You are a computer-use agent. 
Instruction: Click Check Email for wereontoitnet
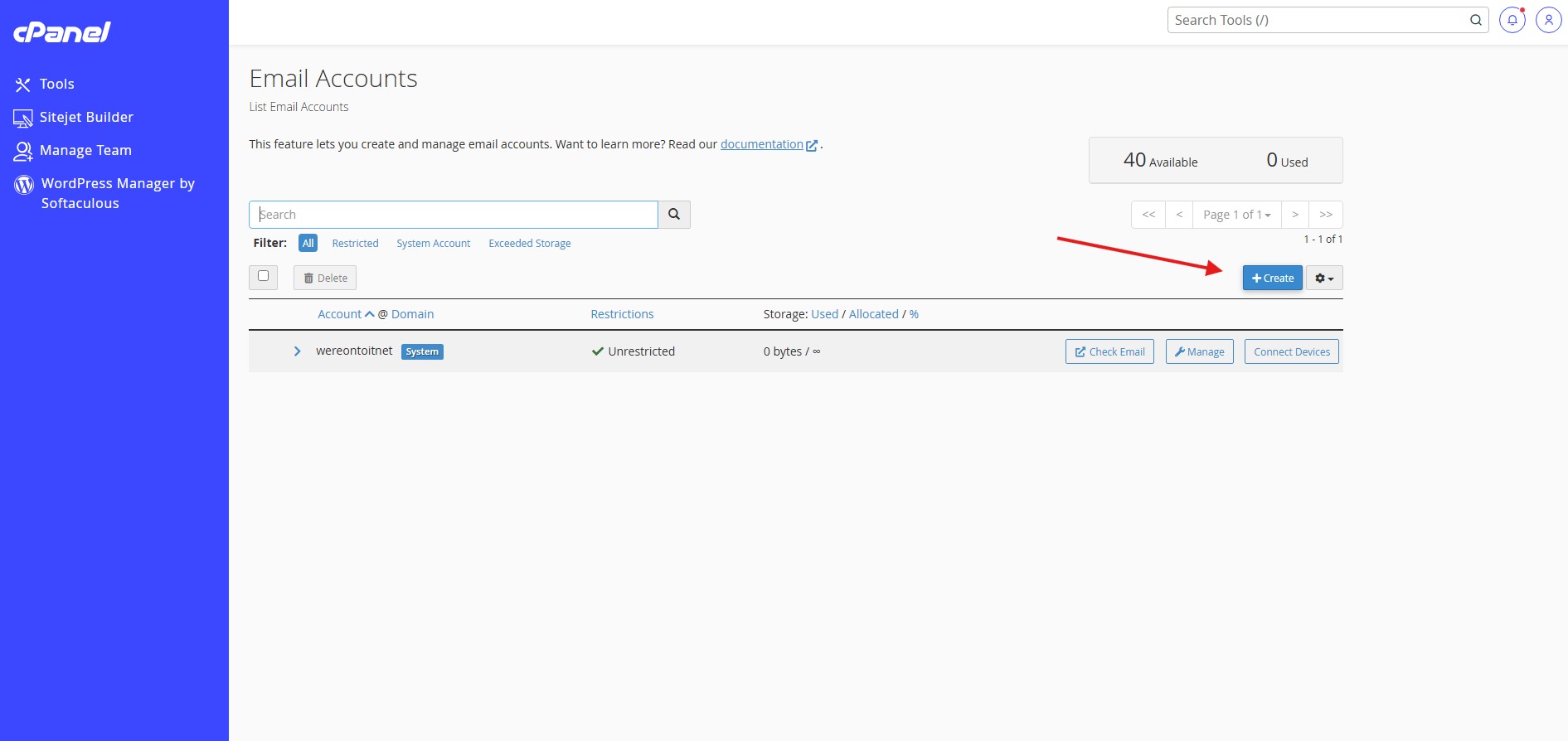(x=1109, y=351)
